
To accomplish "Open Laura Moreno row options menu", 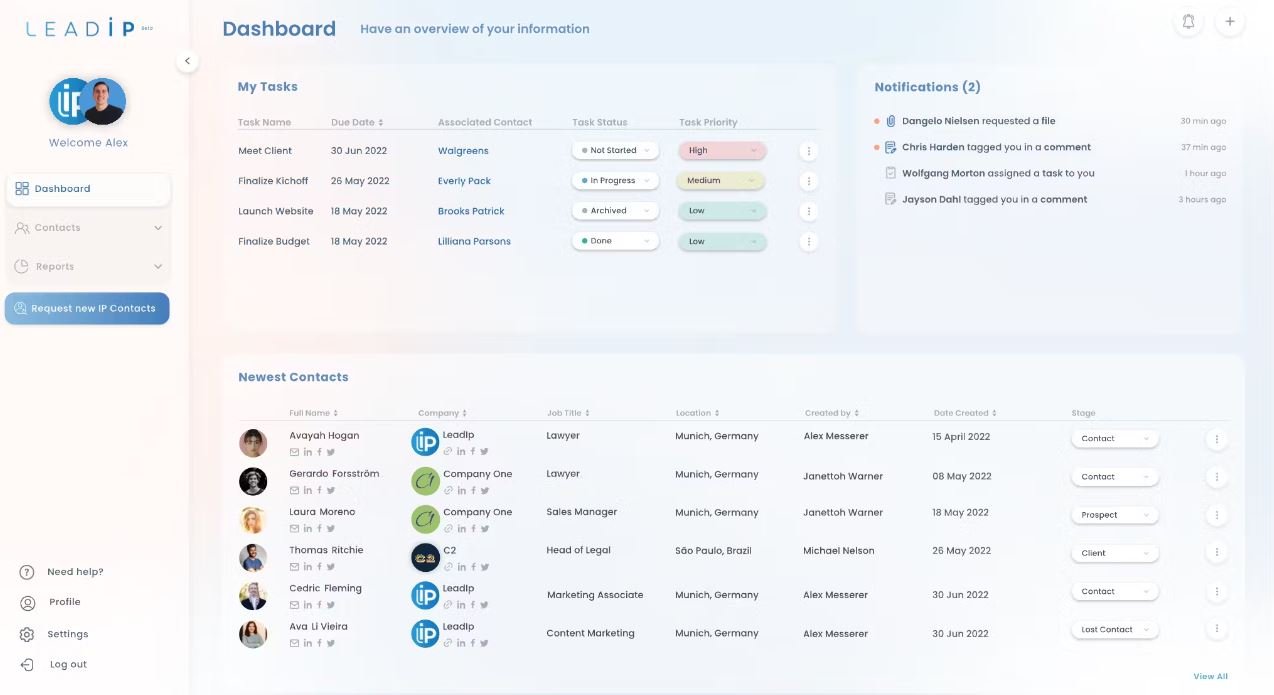I will tap(1216, 515).
